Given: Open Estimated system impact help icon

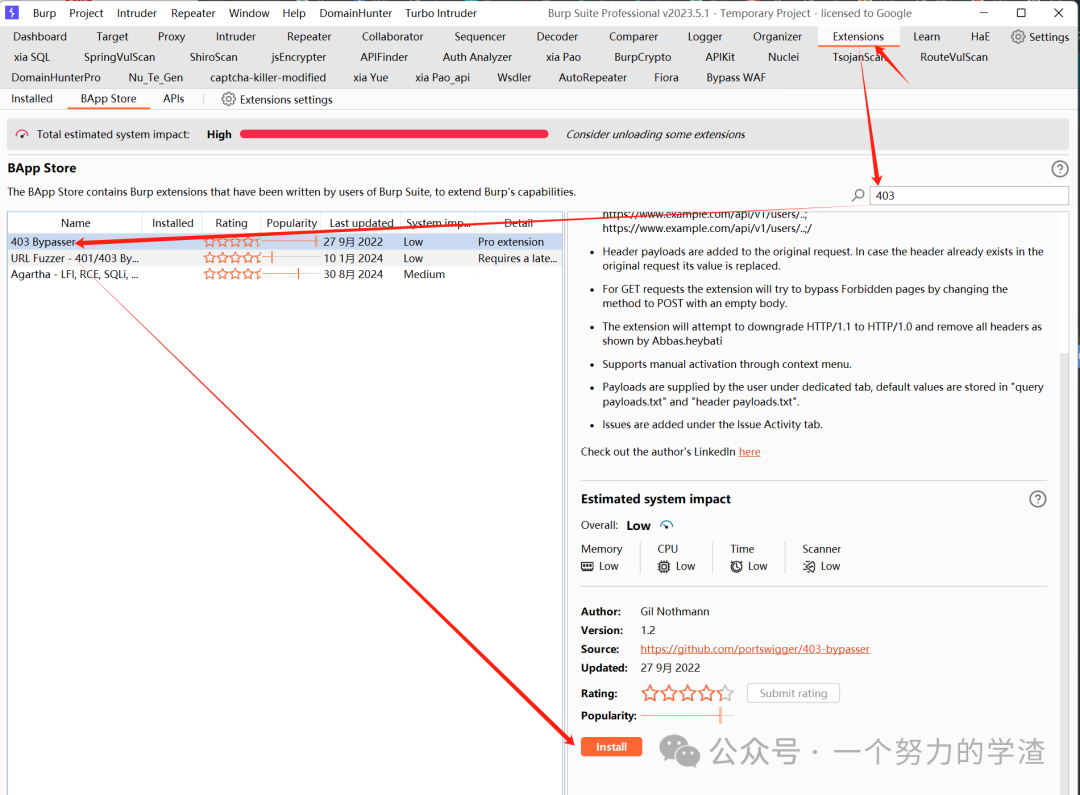Looking at the screenshot, I should (1037, 499).
